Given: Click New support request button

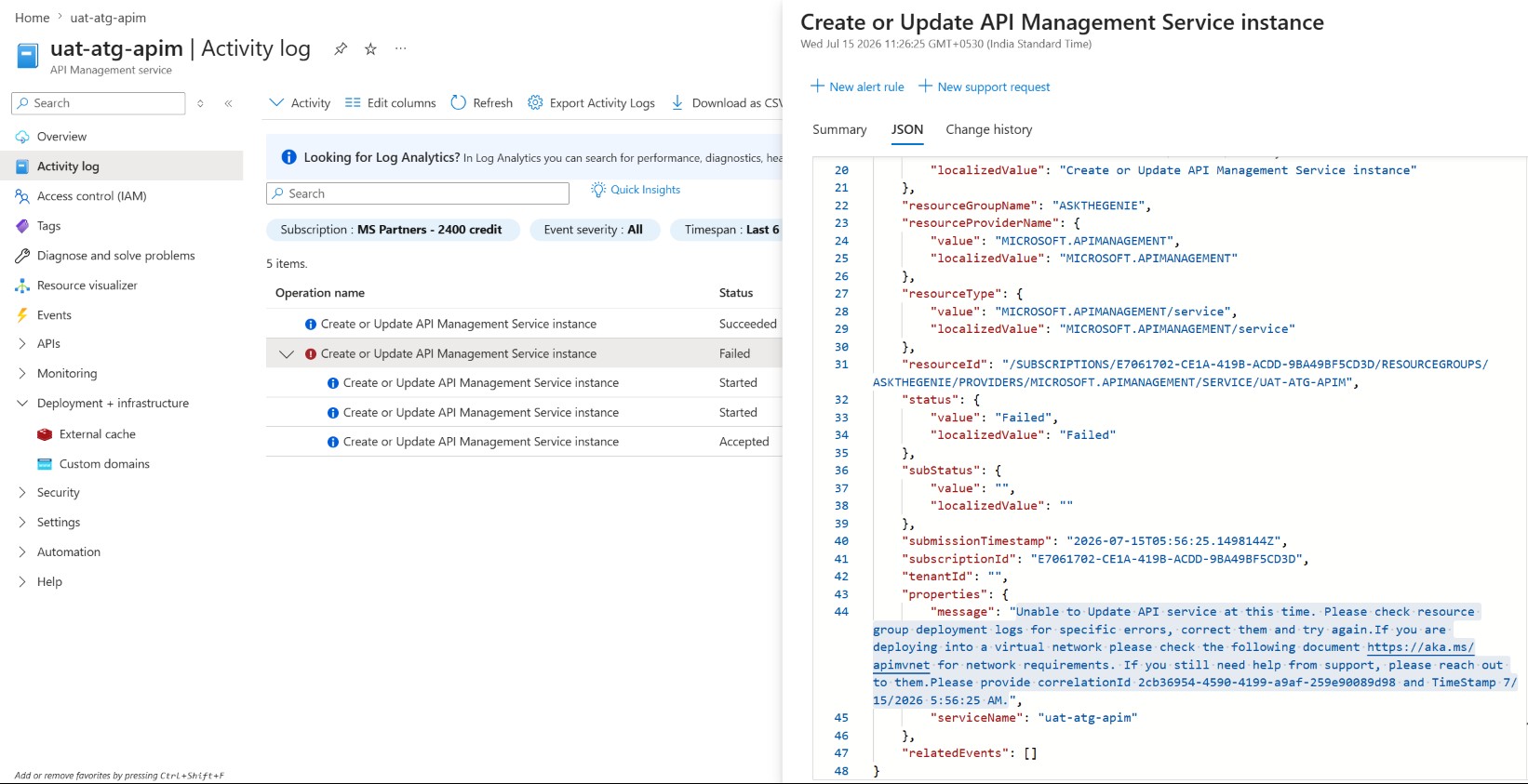Looking at the screenshot, I should (x=985, y=86).
